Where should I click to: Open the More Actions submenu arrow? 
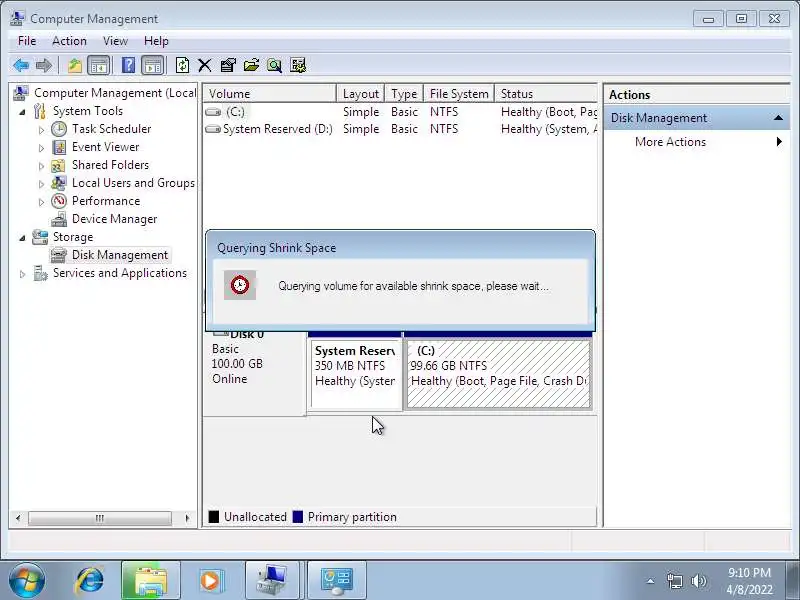(x=779, y=142)
